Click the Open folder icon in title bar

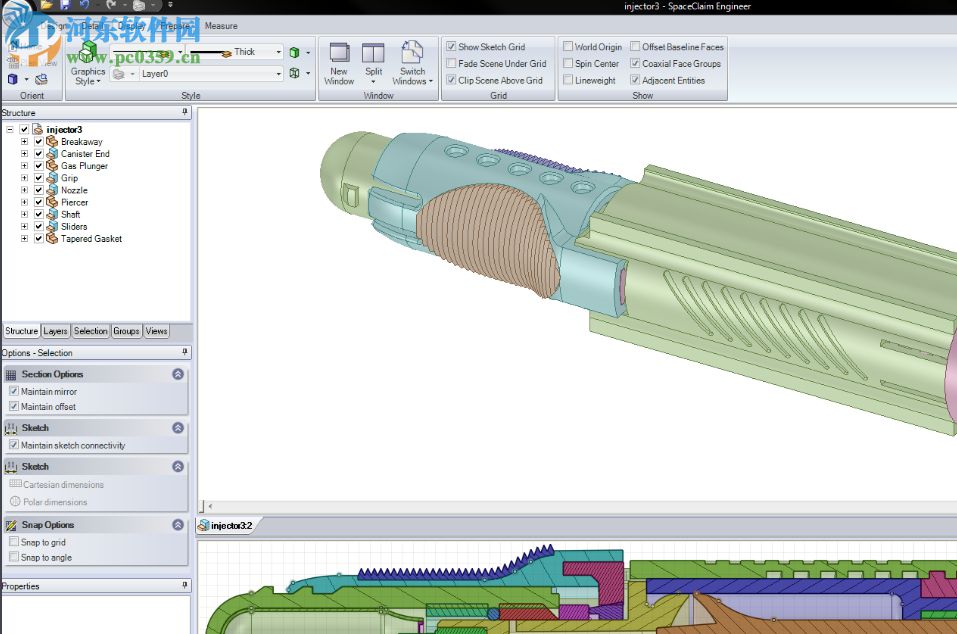point(47,6)
